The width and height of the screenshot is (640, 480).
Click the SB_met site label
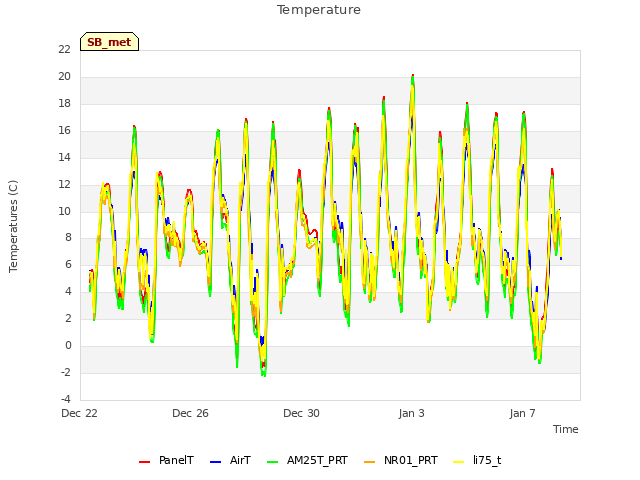click(x=109, y=42)
